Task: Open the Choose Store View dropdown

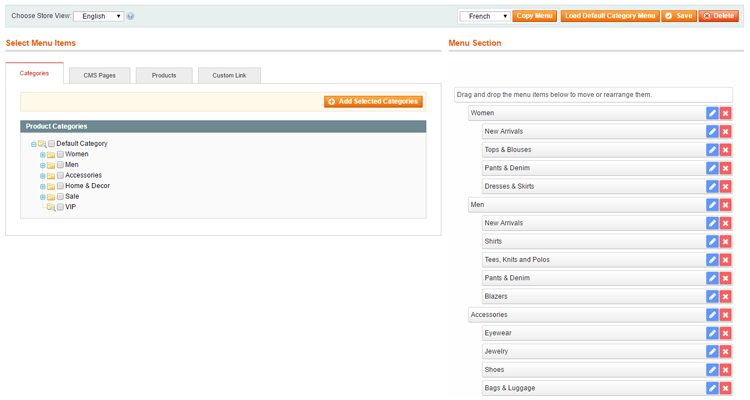Action: 99,16
